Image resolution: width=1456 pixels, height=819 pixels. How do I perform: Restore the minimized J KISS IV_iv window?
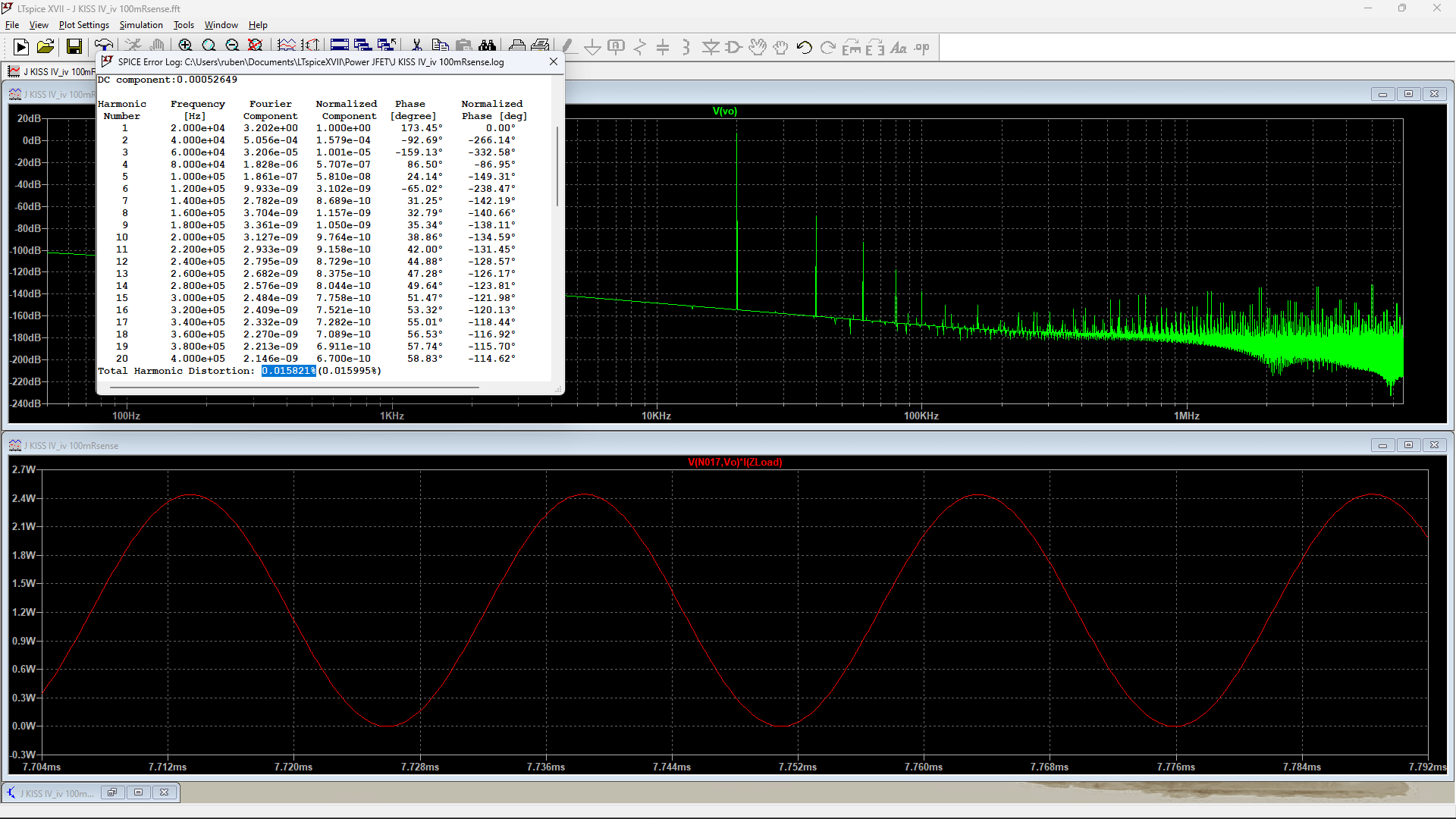click(112, 792)
